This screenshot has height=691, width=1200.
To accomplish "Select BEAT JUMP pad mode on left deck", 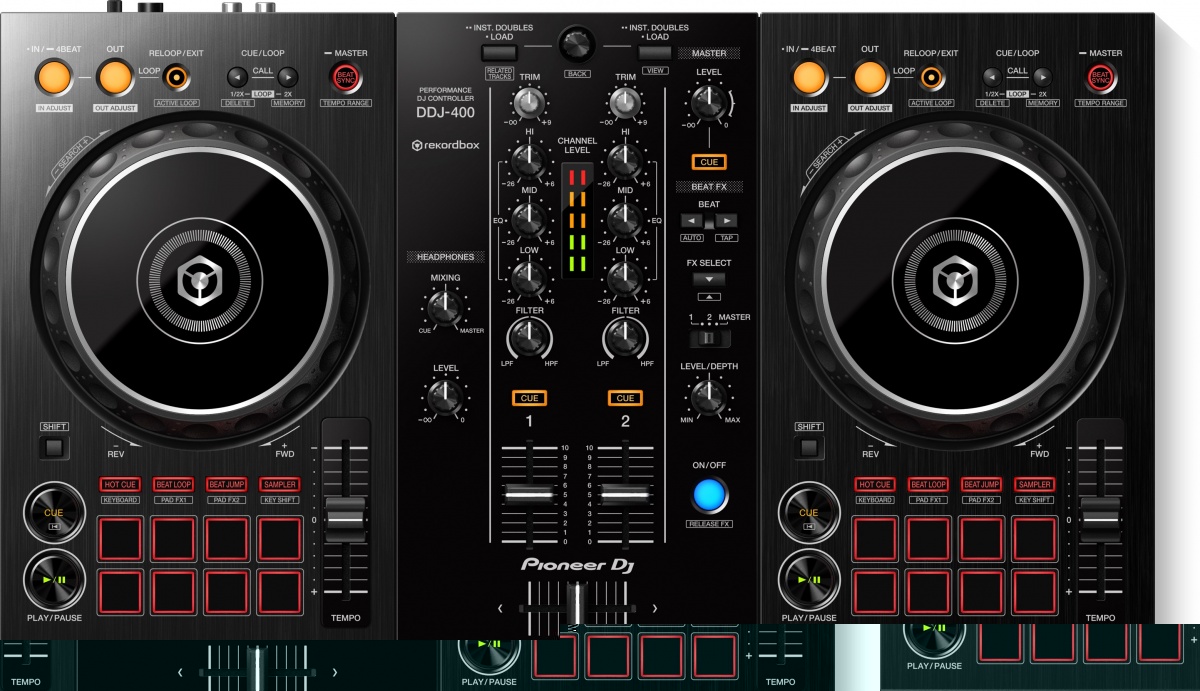I will pyautogui.click(x=226, y=484).
